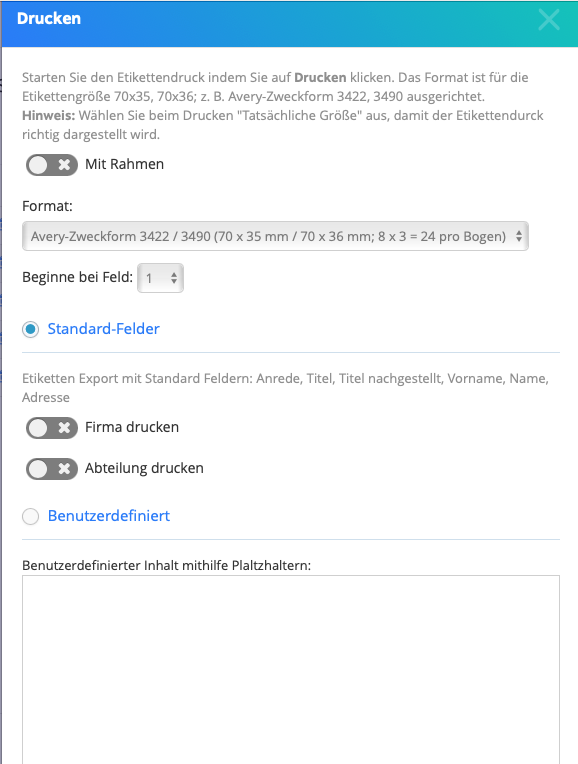Click the Format: field label
This screenshot has width=578, height=764.
click(x=47, y=206)
